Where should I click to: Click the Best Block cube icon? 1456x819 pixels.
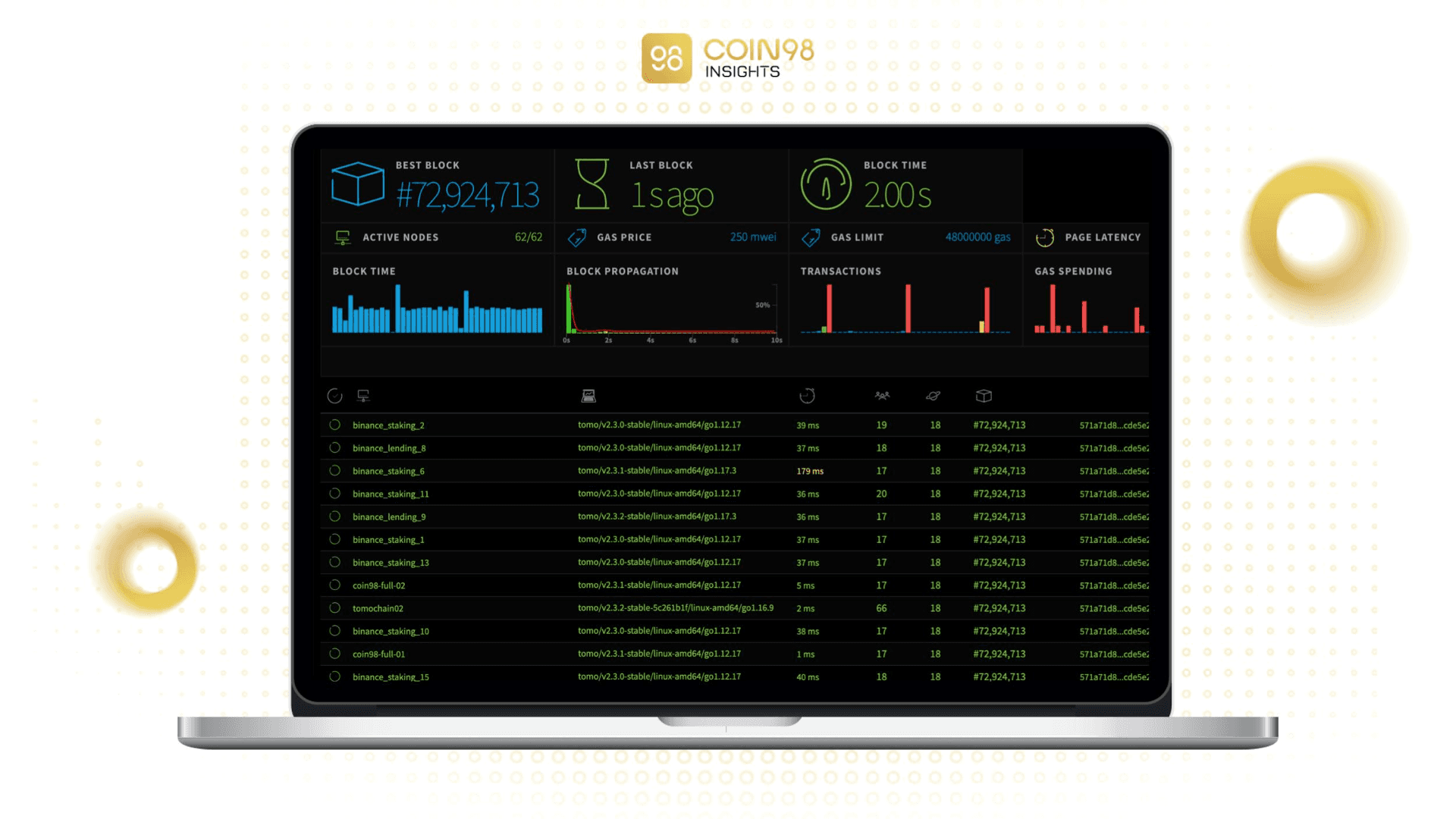(x=358, y=184)
